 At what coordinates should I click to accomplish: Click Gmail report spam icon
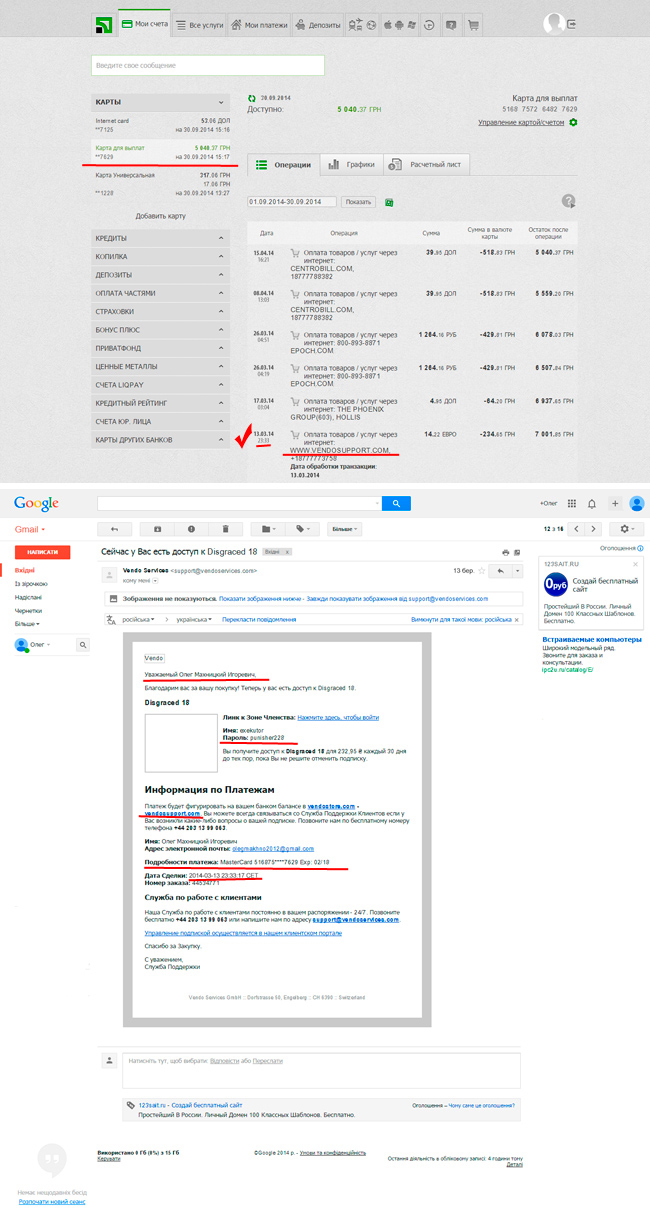click(191, 528)
